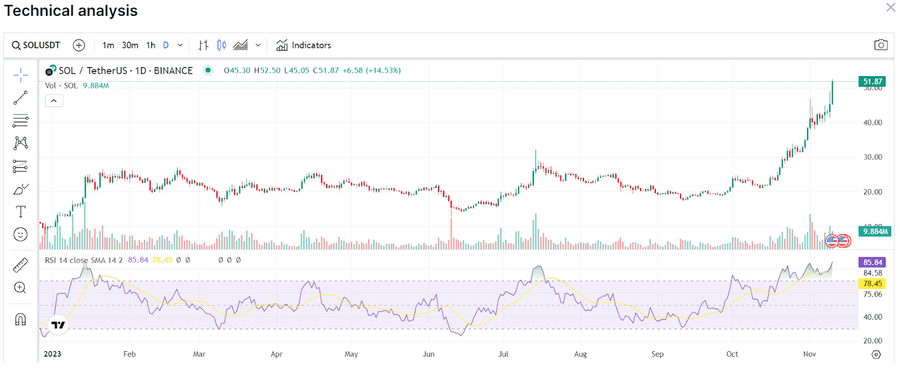Image resolution: width=900 pixels, height=371 pixels.
Task: Switch to bar chart style
Action: point(203,45)
